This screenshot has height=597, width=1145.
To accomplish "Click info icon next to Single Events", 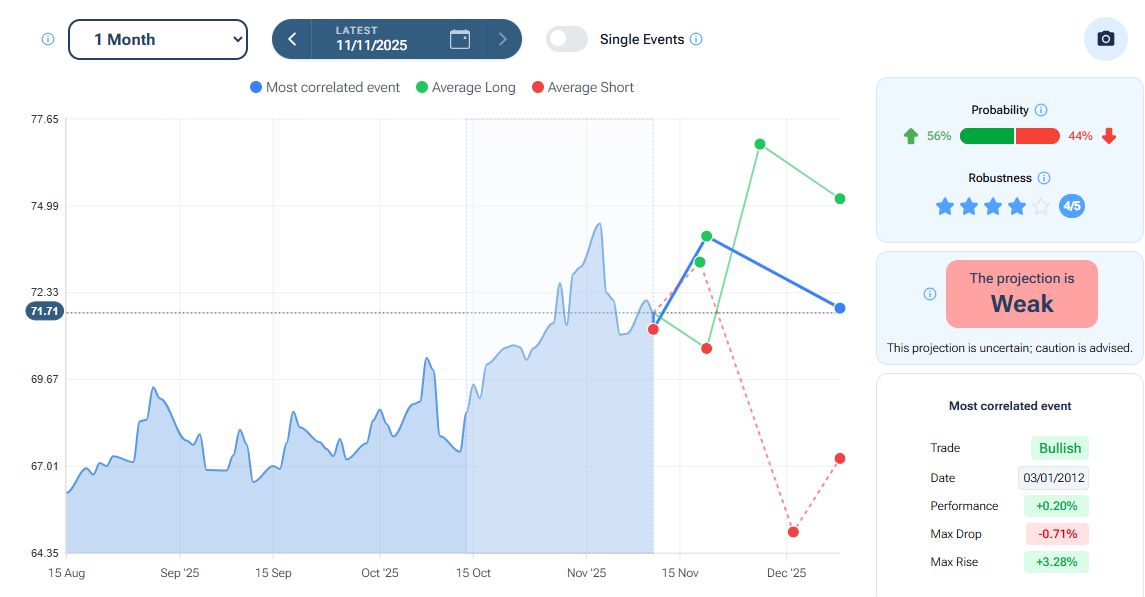I will click(697, 39).
